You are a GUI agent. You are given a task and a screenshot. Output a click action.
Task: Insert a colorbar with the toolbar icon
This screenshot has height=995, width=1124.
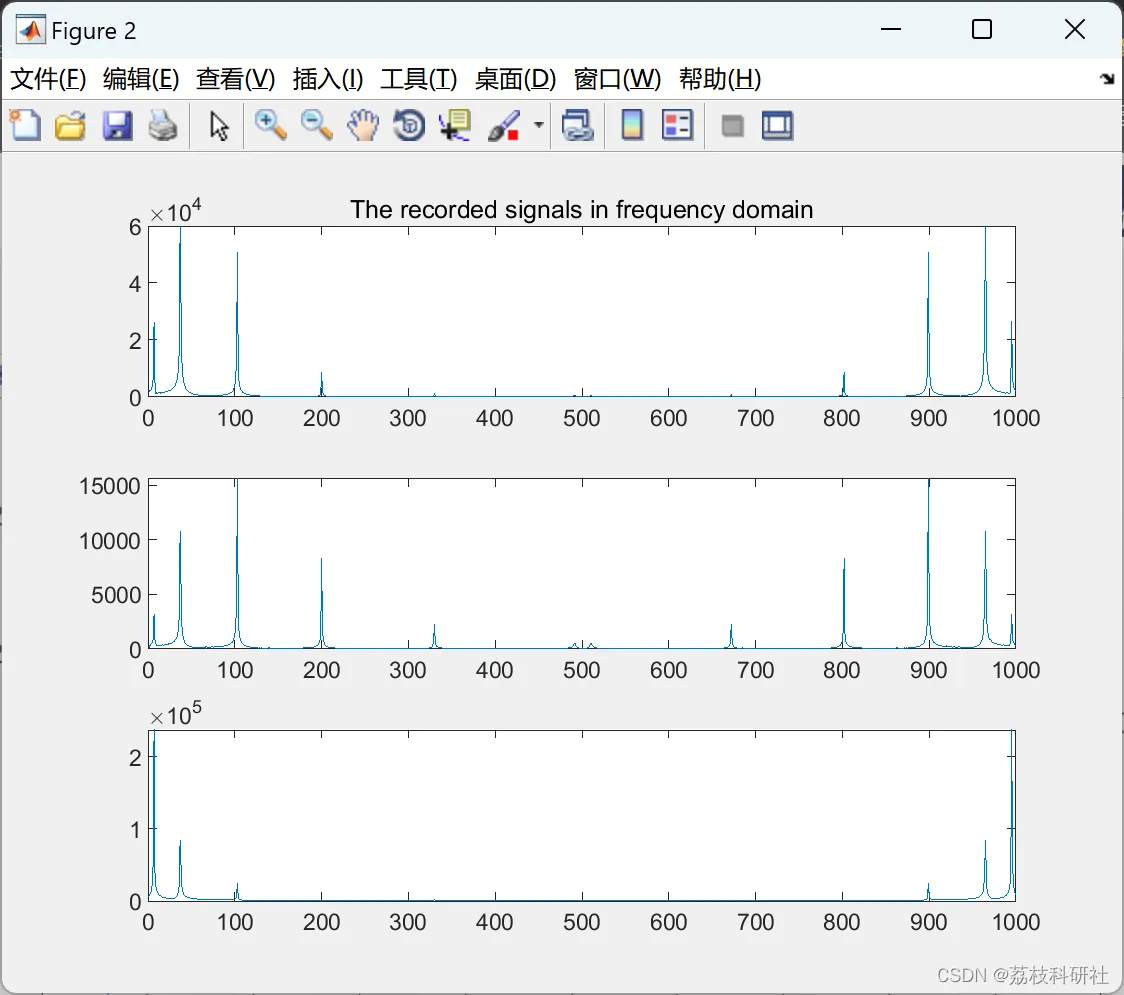coord(632,125)
